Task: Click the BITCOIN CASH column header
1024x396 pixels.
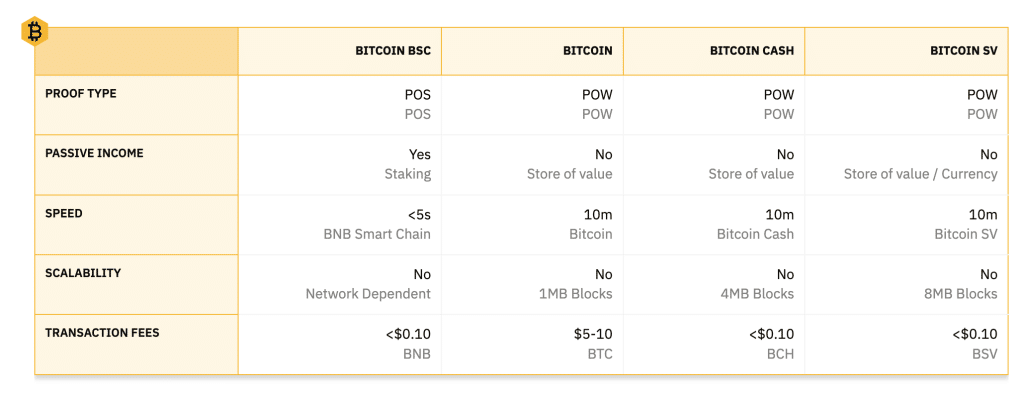Action: (x=752, y=51)
